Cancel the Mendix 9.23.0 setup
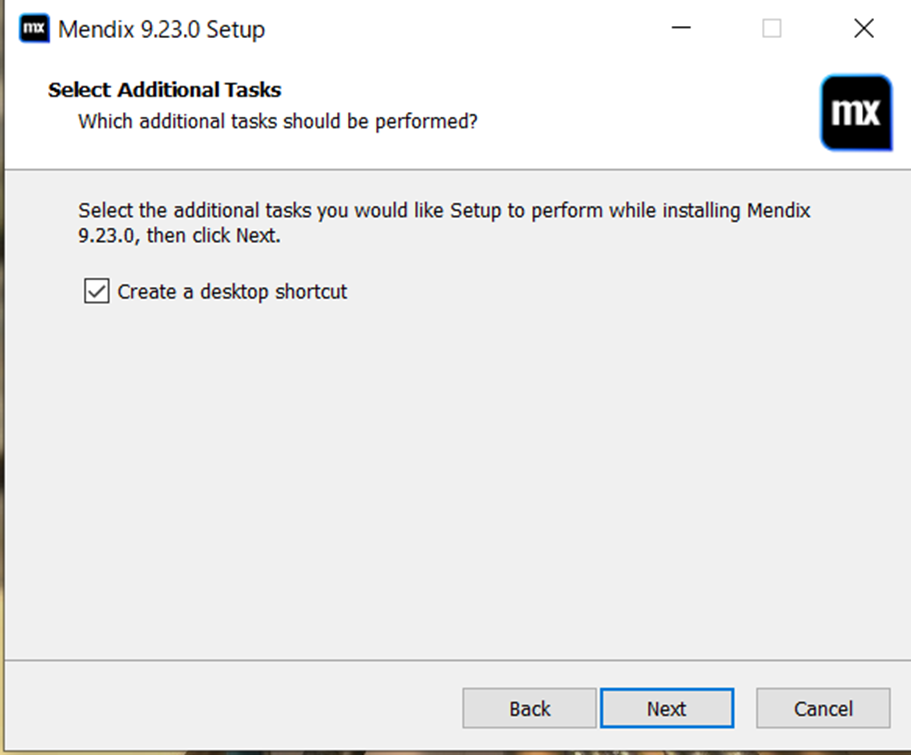Screen dimensions: 911x755 click(x=823, y=708)
